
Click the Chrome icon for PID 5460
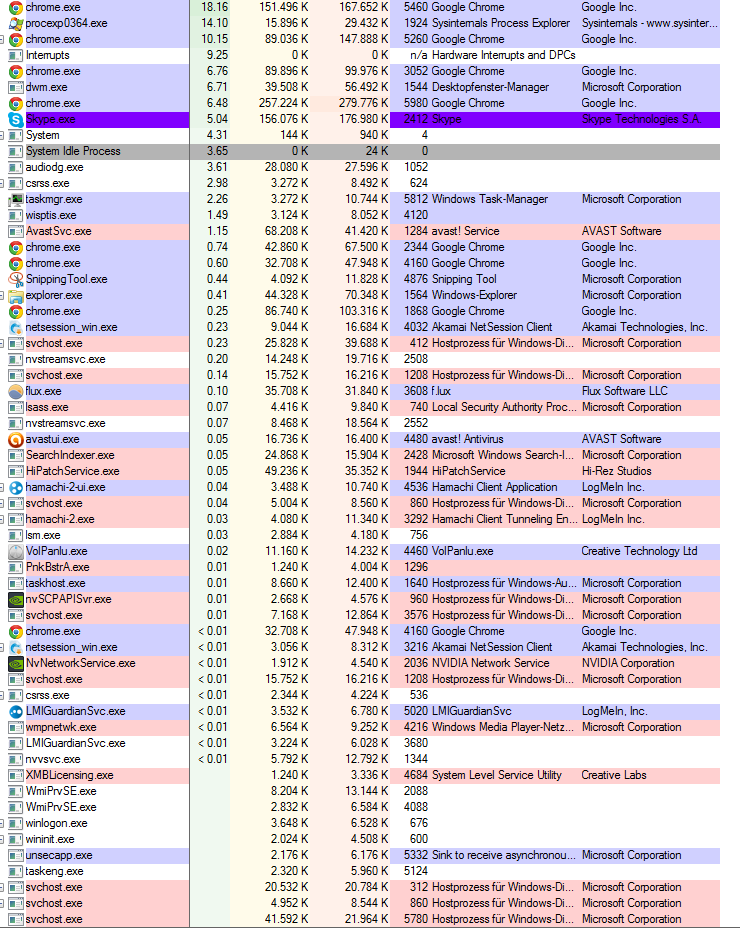(x=16, y=7)
